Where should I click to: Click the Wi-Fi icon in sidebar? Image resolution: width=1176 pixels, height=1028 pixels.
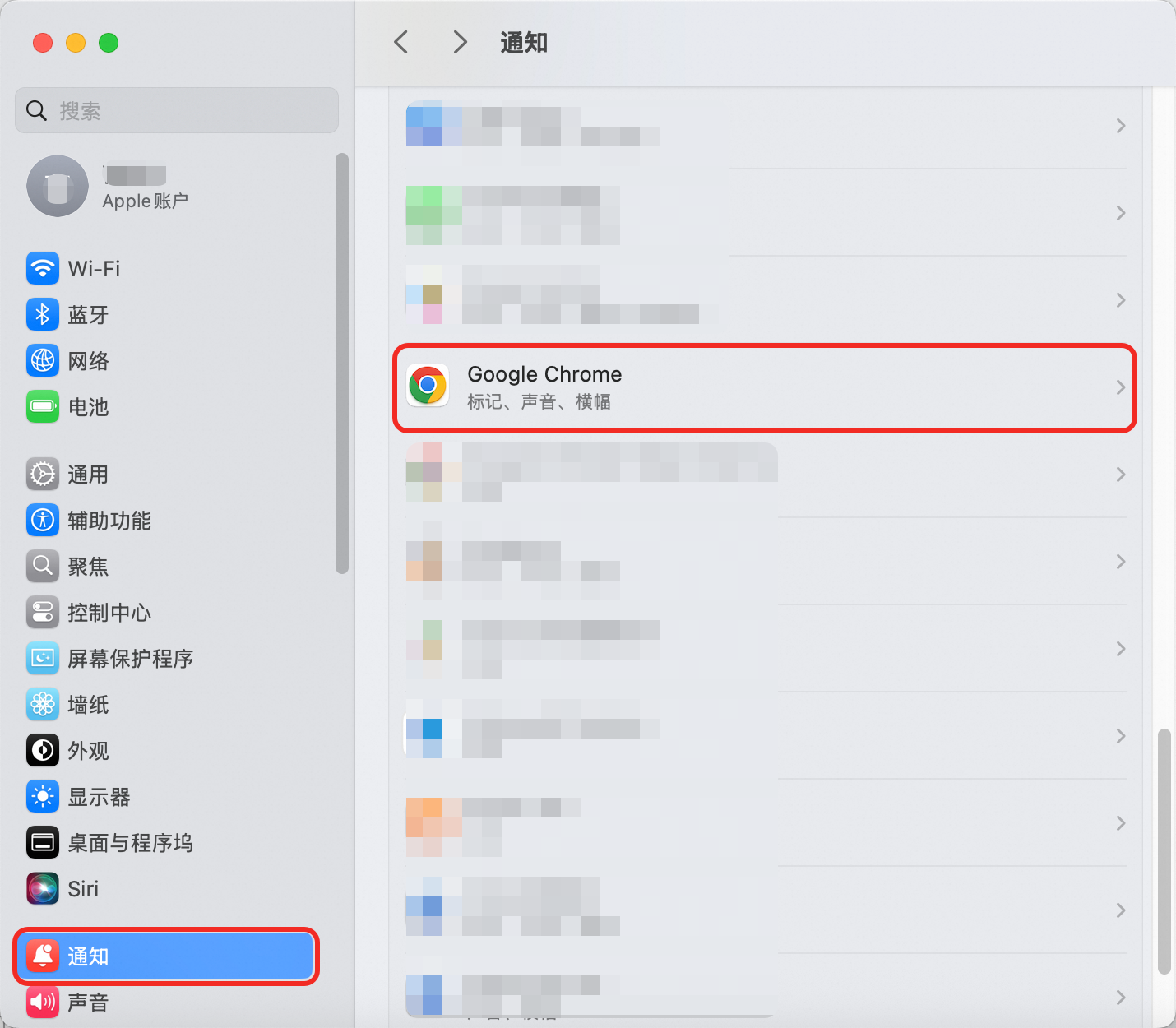[x=43, y=269]
